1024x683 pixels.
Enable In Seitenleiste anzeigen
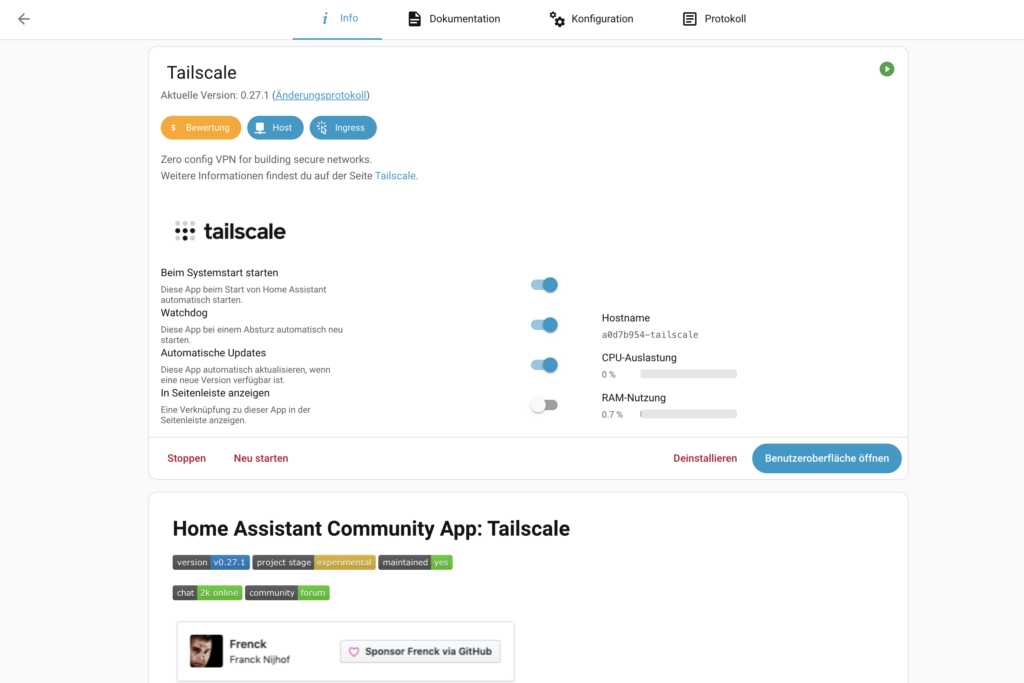click(544, 404)
